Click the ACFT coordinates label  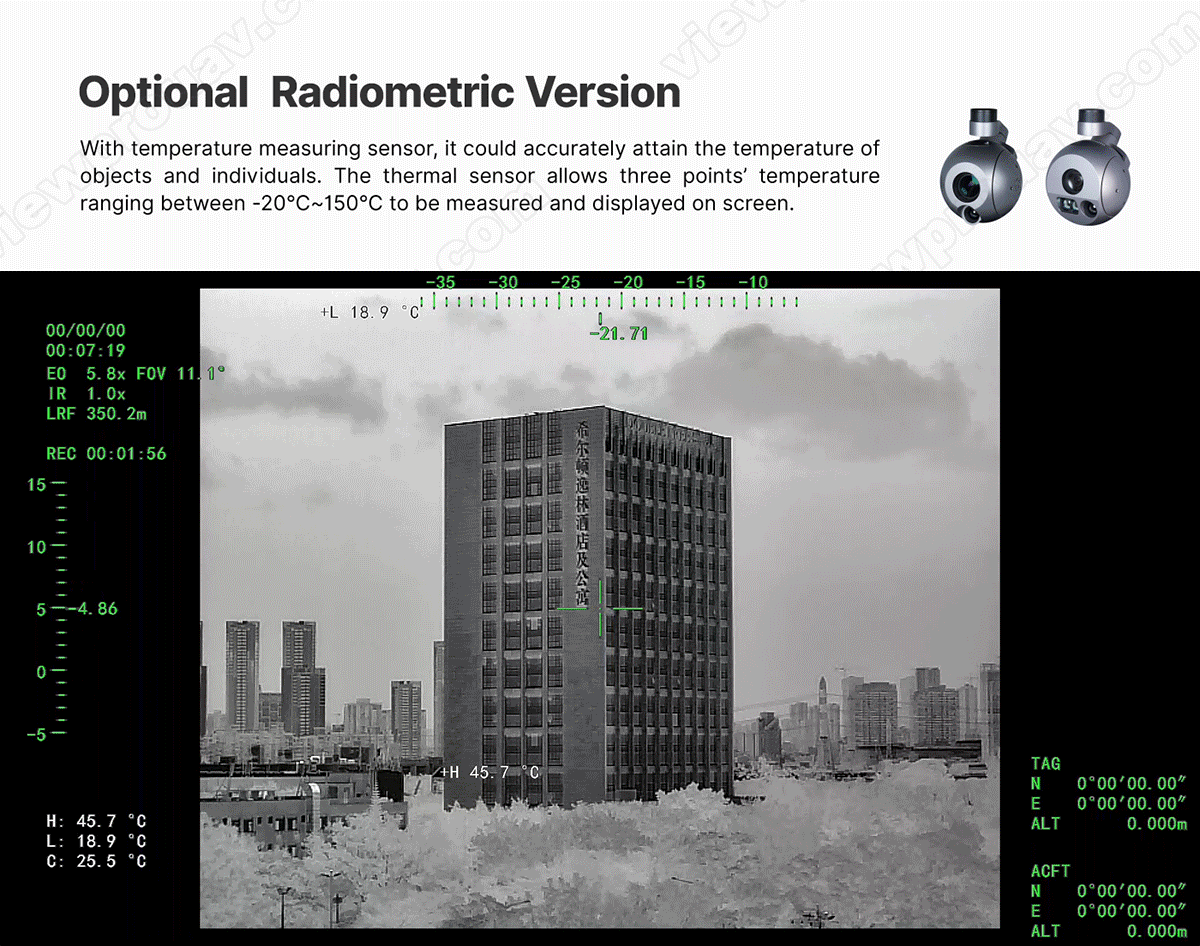coord(1050,871)
